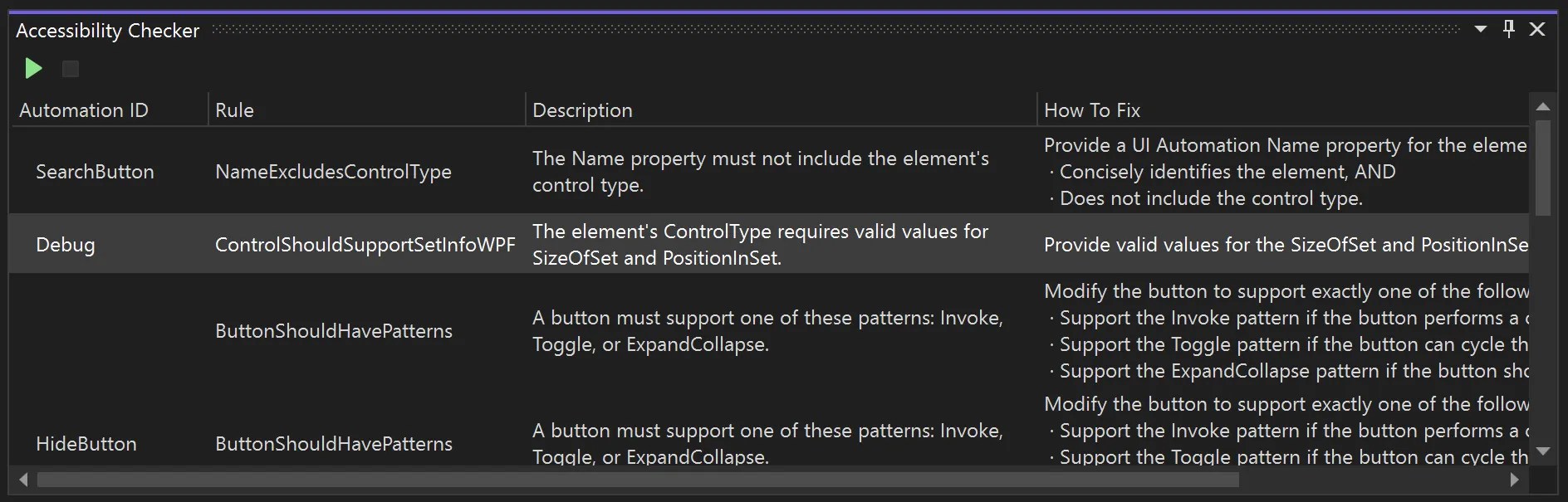Image resolution: width=1568 pixels, height=502 pixels.
Task: Toggle the pin to dock the Accessibility Checker
Action: coord(1508,28)
